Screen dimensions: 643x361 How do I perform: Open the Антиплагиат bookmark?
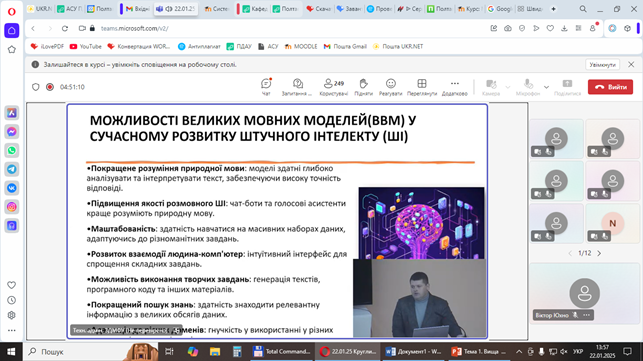point(199,46)
